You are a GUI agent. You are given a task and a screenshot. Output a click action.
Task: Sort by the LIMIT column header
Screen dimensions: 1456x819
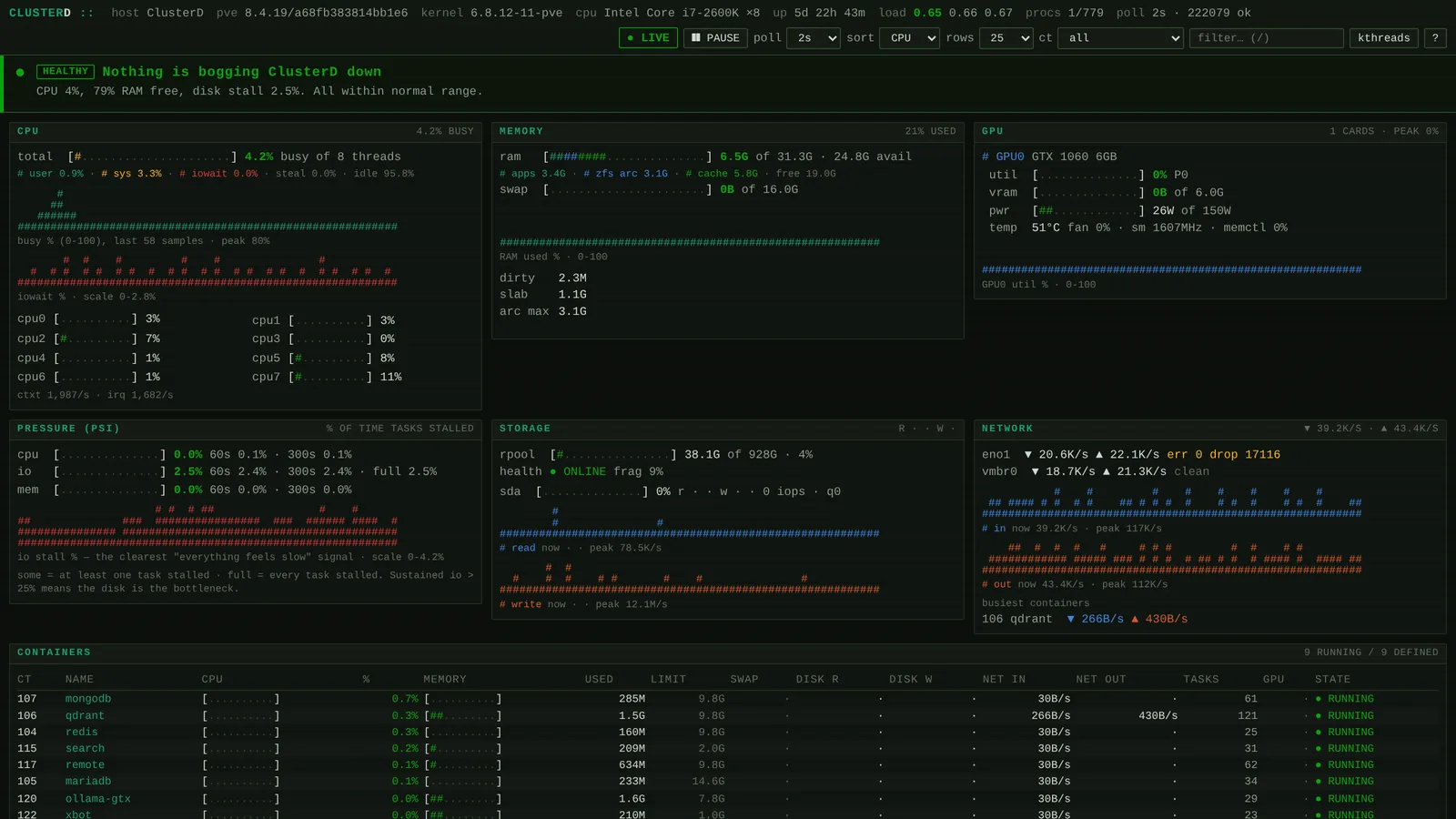click(x=668, y=679)
